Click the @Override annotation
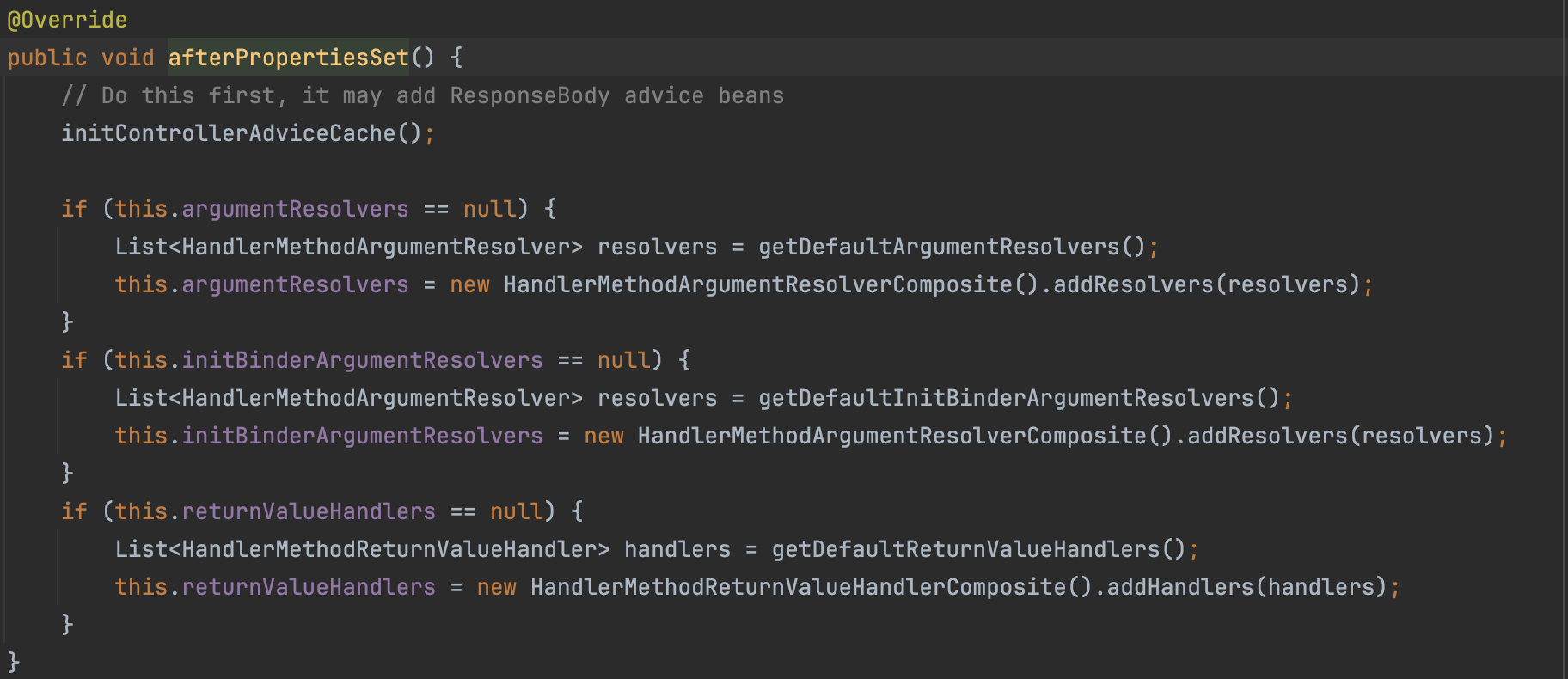The width and height of the screenshot is (1568, 679). 67,20
